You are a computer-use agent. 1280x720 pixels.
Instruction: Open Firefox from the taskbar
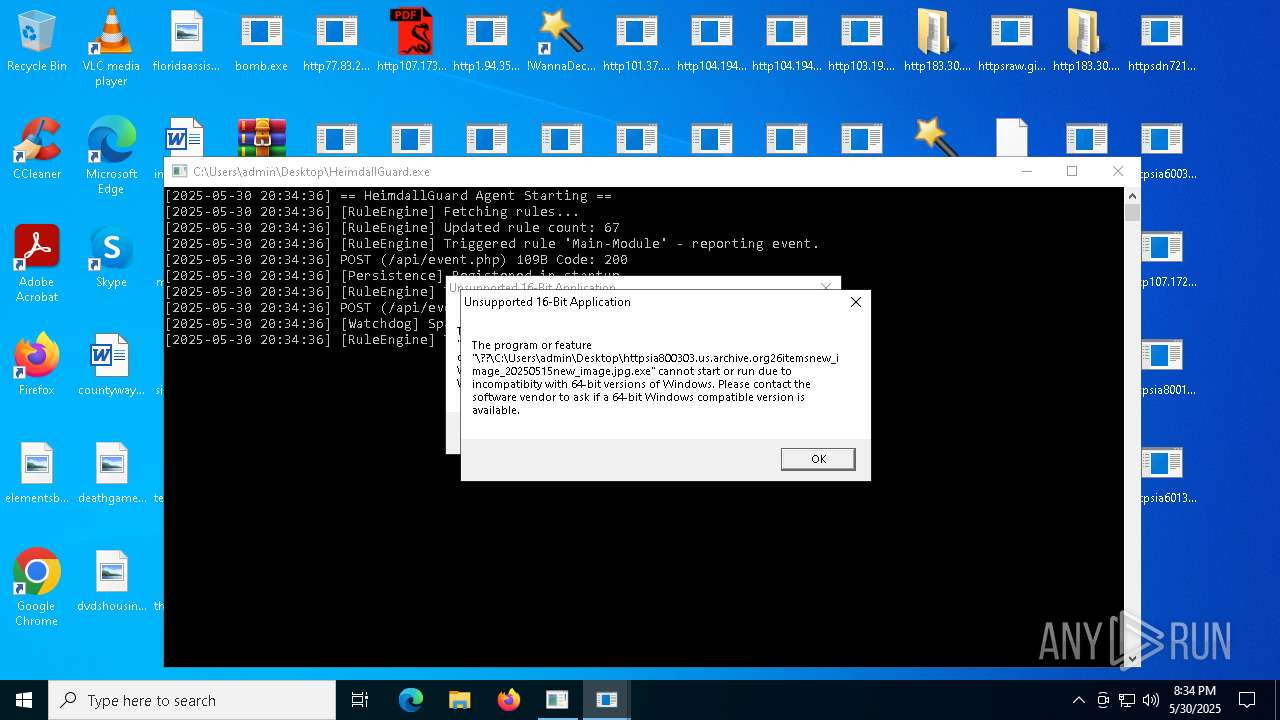coord(509,700)
